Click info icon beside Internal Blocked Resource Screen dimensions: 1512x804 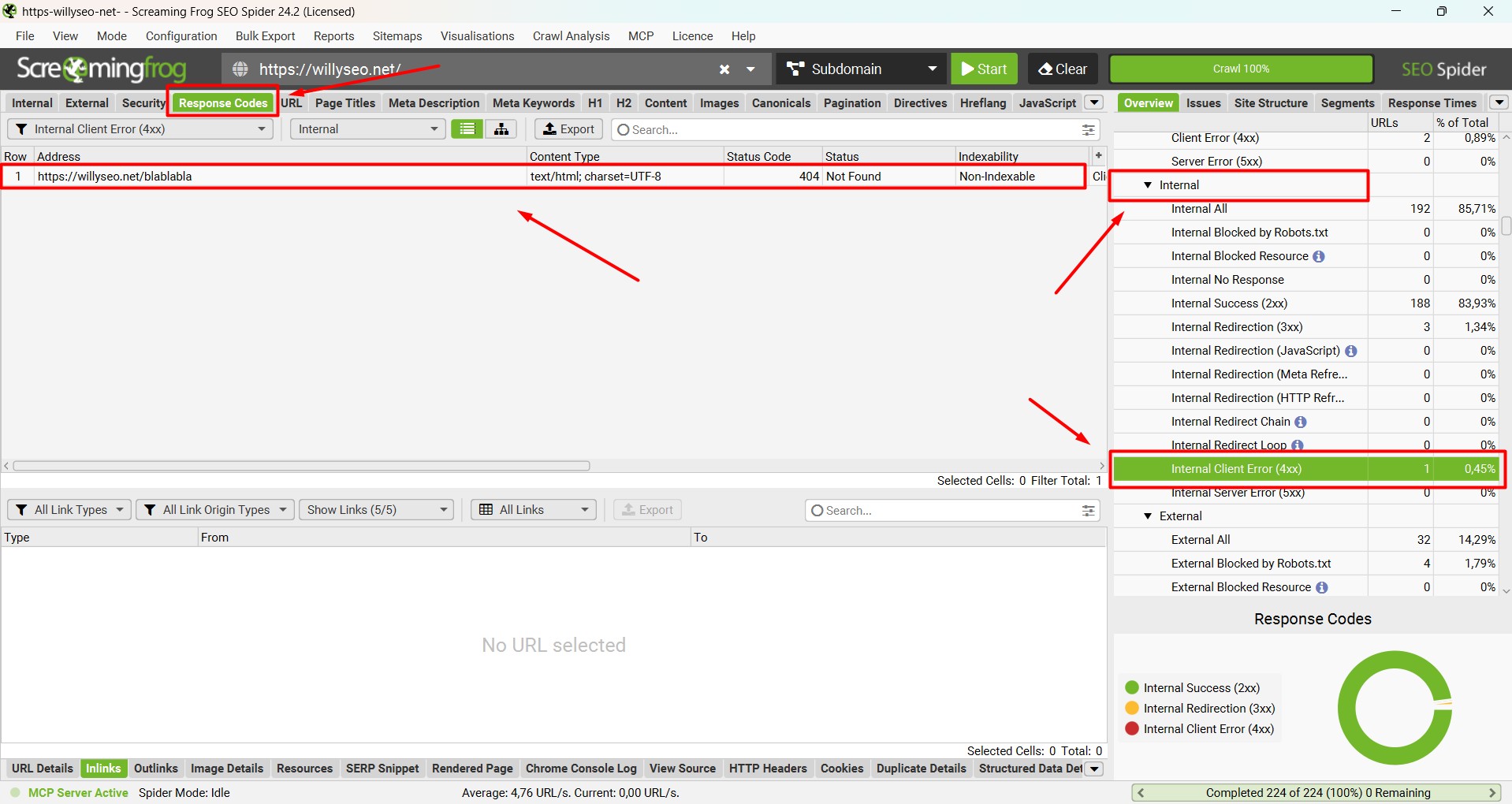coord(1319,256)
